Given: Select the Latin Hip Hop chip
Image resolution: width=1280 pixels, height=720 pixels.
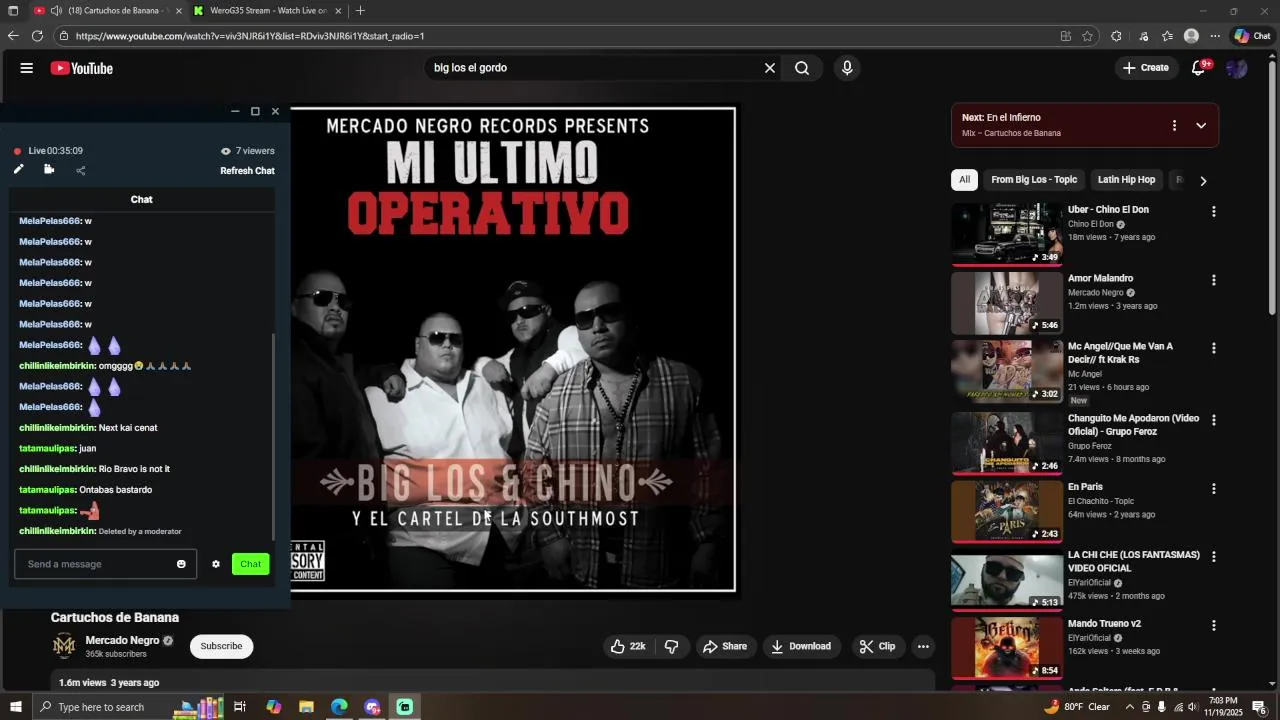Looking at the screenshot, I should [1126, 180].
